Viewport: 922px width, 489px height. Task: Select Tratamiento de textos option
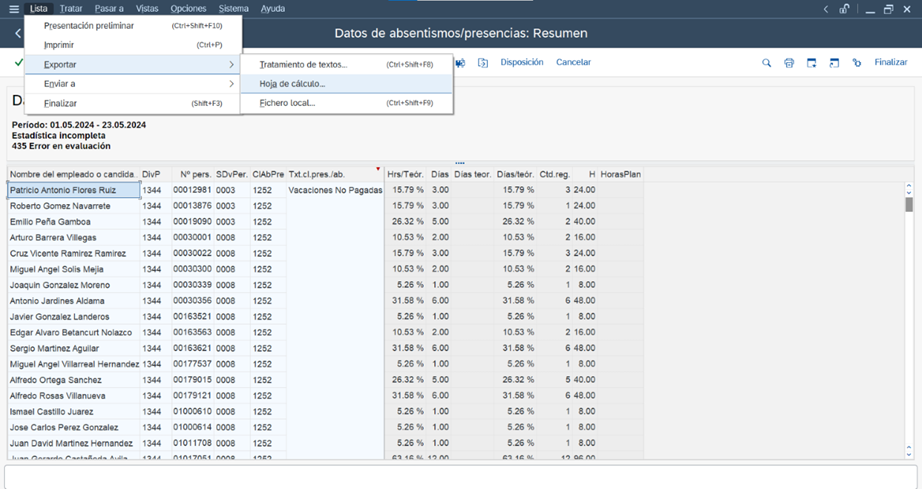(303, 65)
